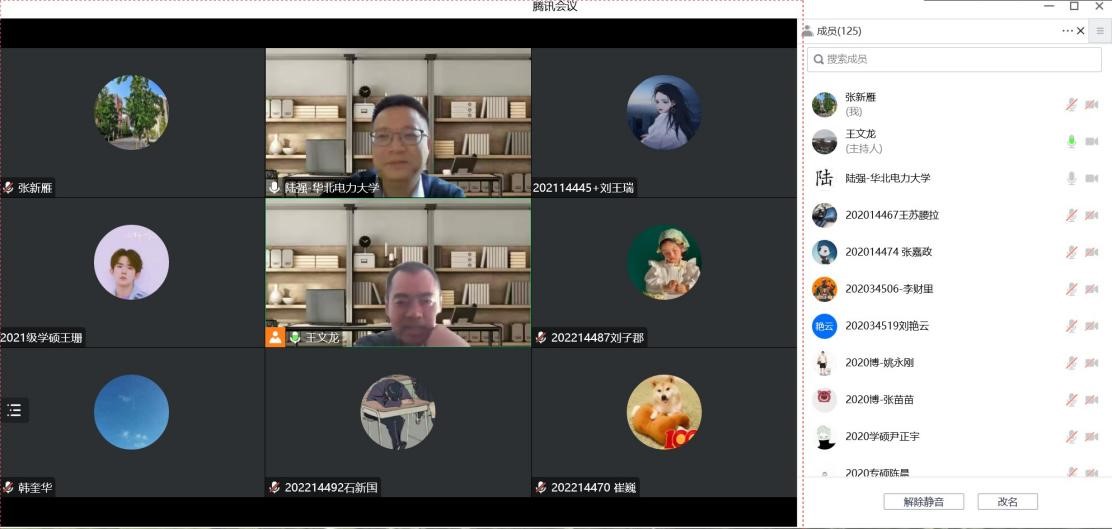This screenshot has width=1112, height=529.
Task: Click the green microphone icon for 王文龙
Action: coord(1071,141)
